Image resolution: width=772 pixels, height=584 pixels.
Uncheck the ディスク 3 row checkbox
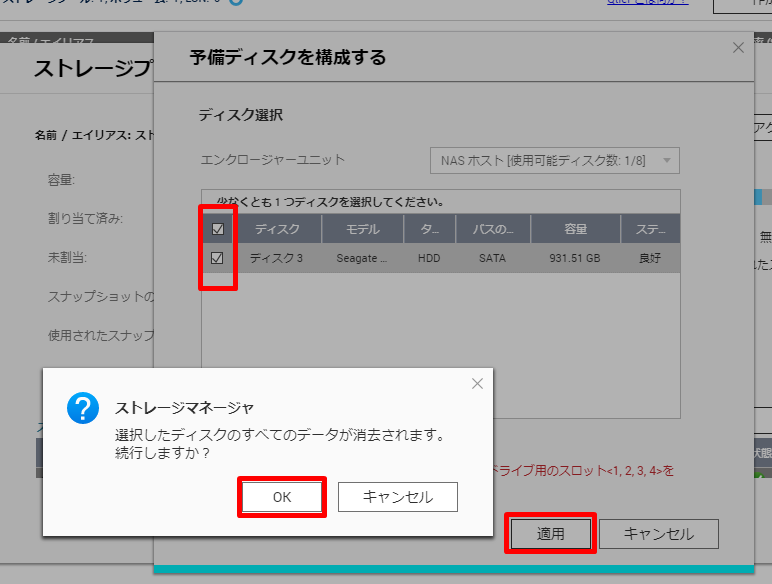pos(218,258)
